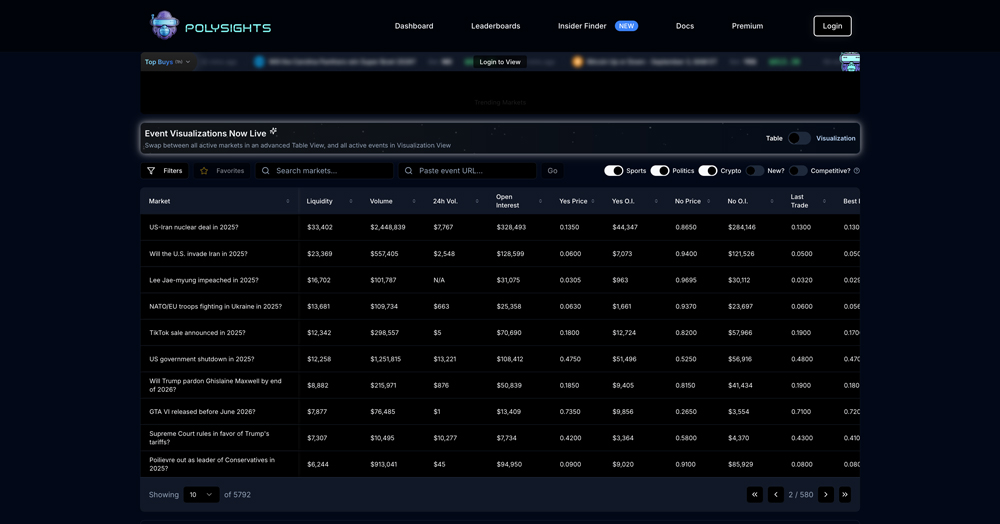Jump to the first page of results

coord(755,494)
